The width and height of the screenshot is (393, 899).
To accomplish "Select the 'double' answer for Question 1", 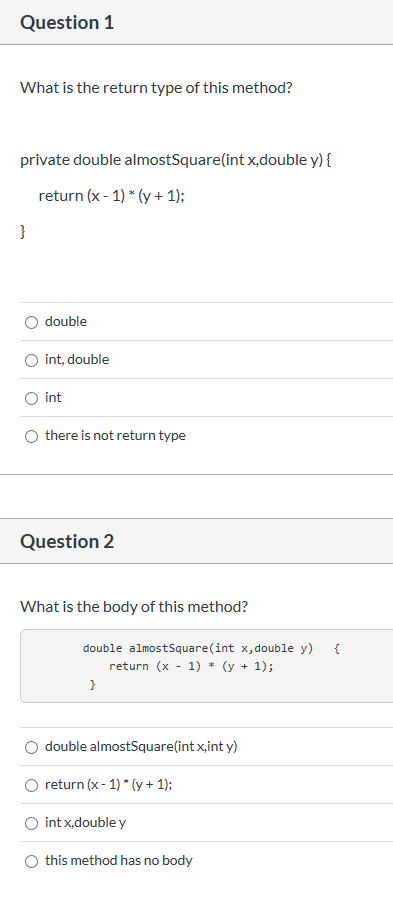I will coord(31,322).
